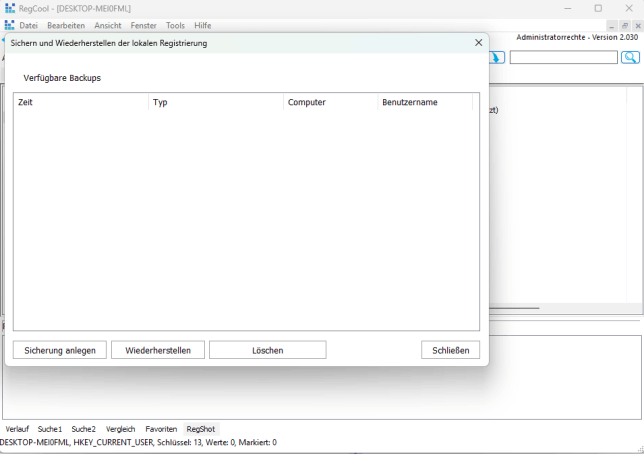Click the RegCool app icon in menu bar
The image size is (644, 454).
click(9, 25)
